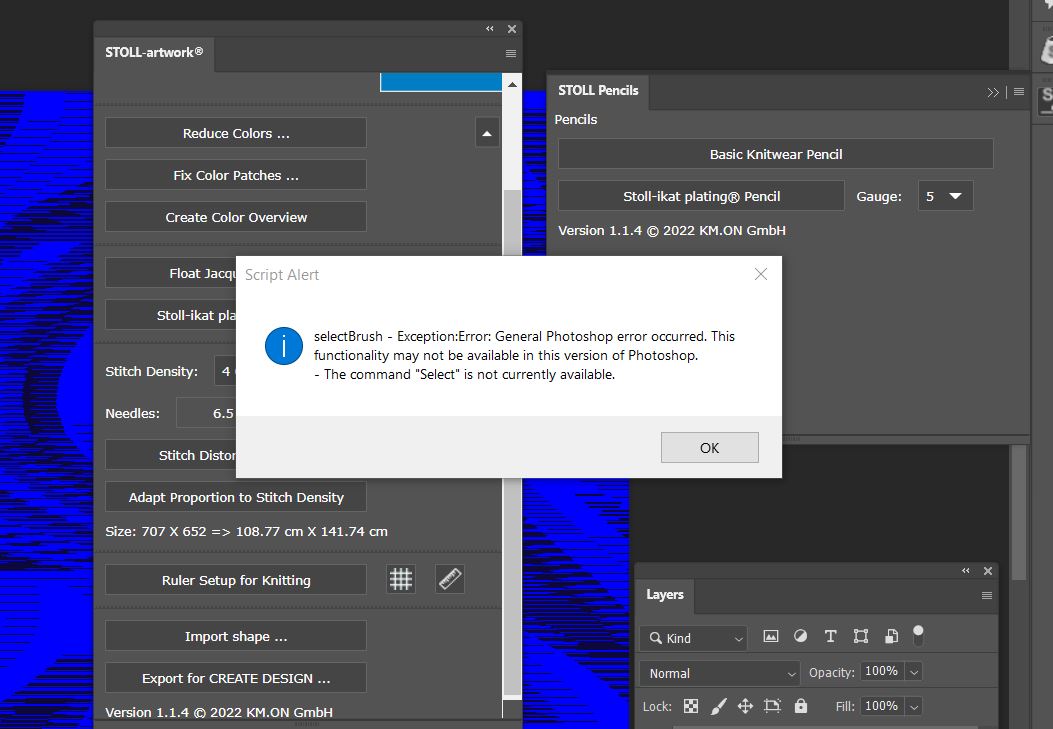
Task: Click the adjustment layers filter icon
Action: pos(801,636)
